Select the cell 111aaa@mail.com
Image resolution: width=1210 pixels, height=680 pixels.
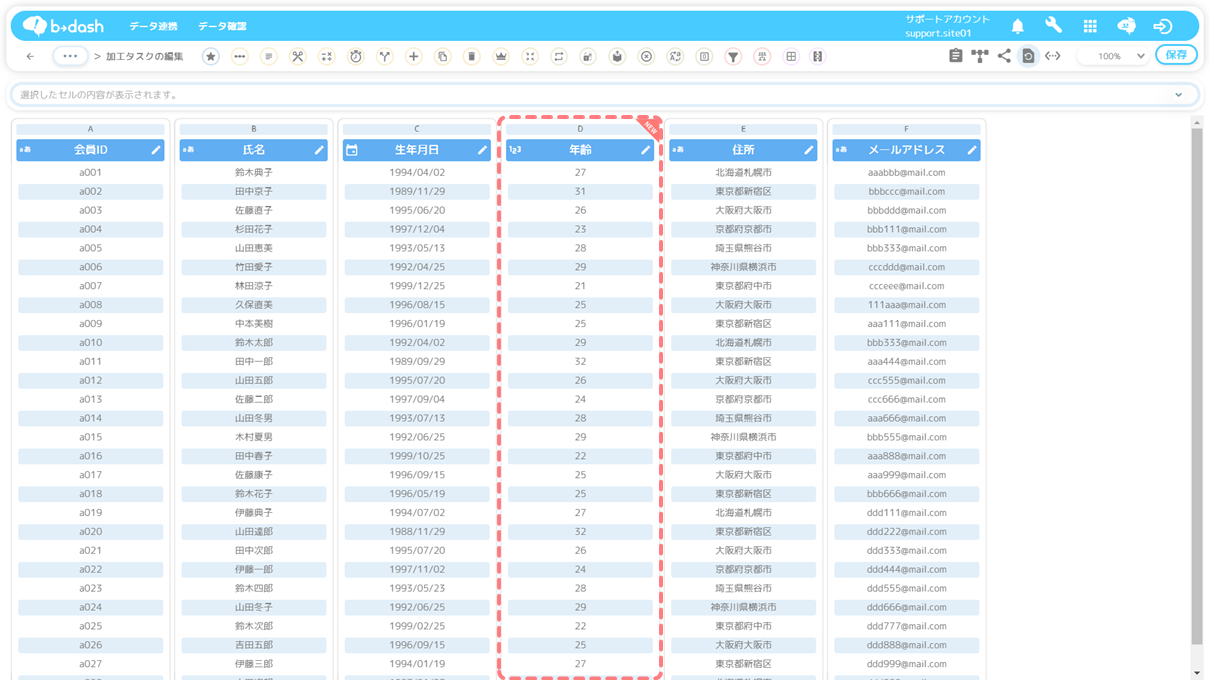(x=906, y=305)
